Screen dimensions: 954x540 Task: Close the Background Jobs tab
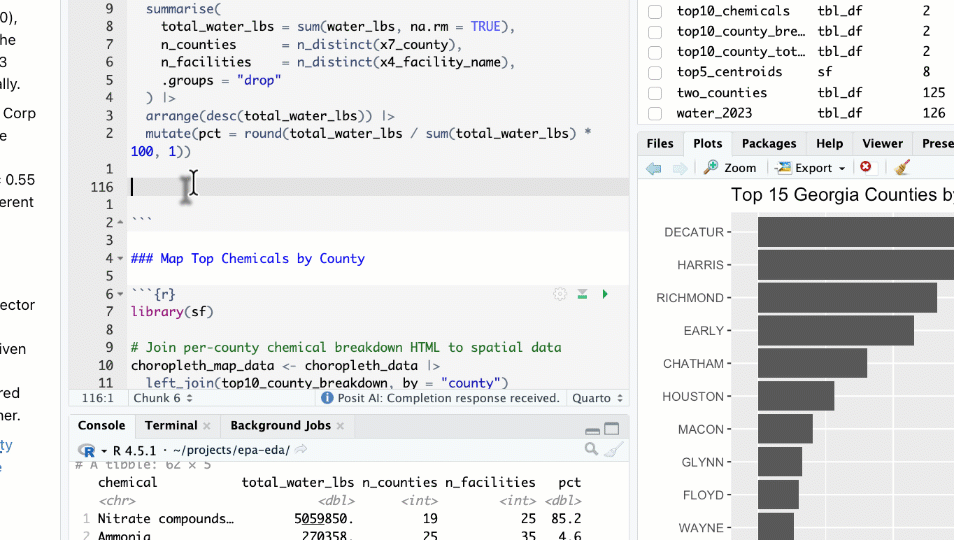point(340,426)
